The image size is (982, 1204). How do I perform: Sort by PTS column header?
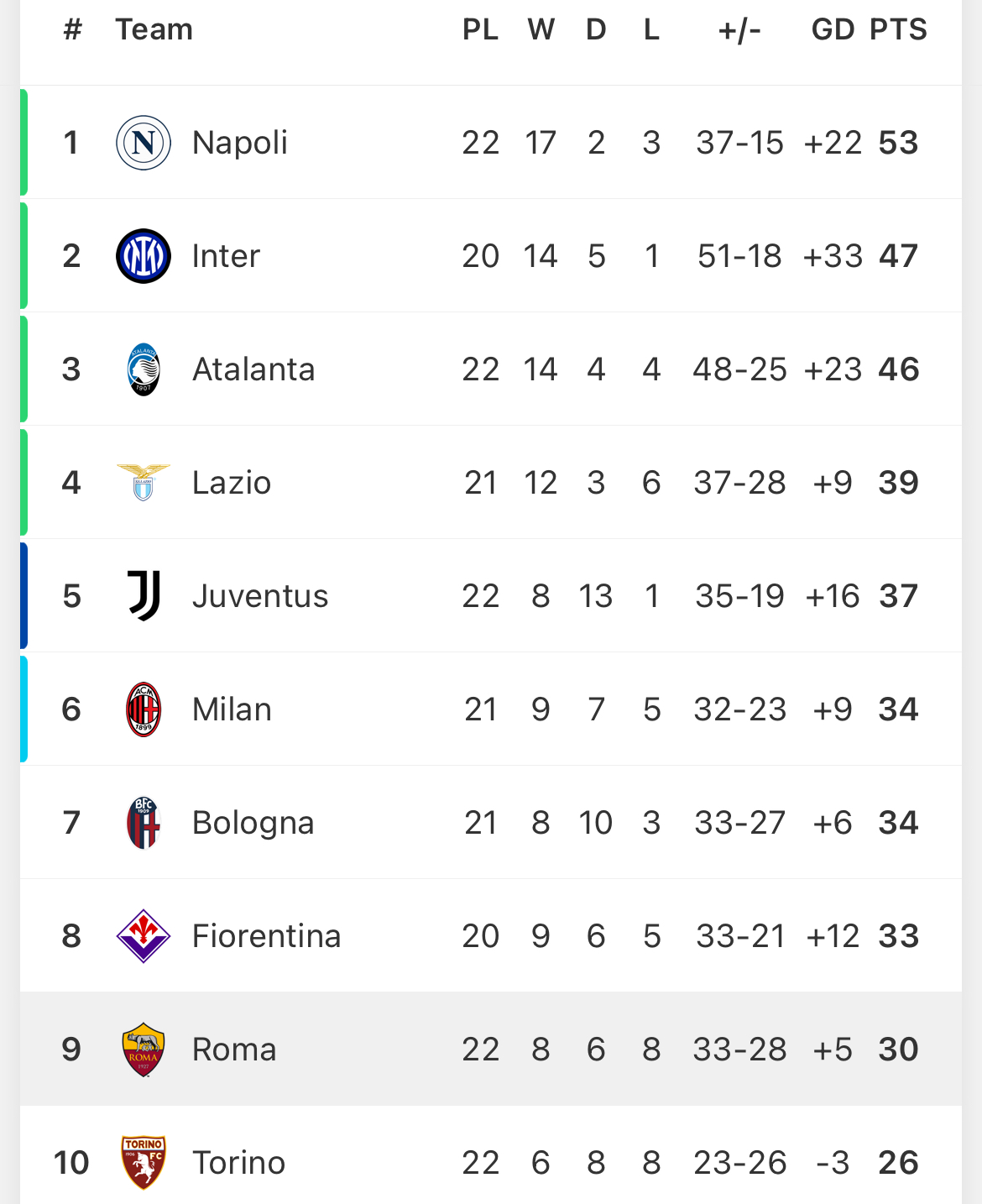[898, 29]
